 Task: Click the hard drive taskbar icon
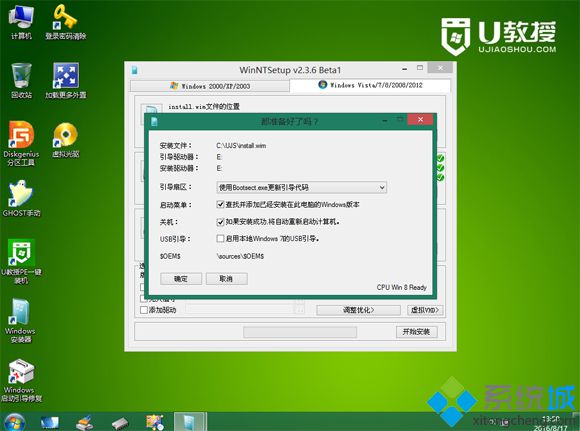pos(120,423)
